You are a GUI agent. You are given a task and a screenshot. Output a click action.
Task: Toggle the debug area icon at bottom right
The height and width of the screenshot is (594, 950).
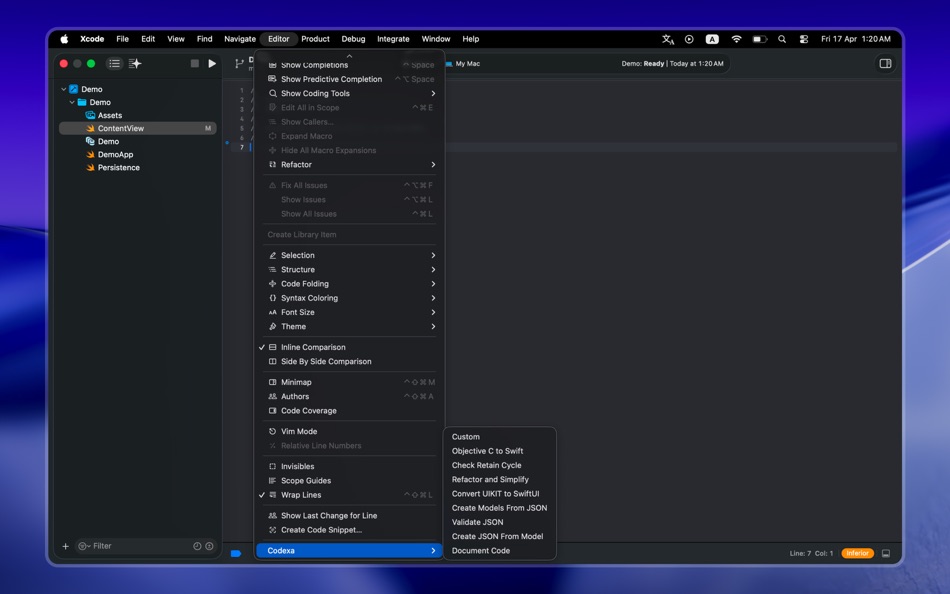coord(886,553)
